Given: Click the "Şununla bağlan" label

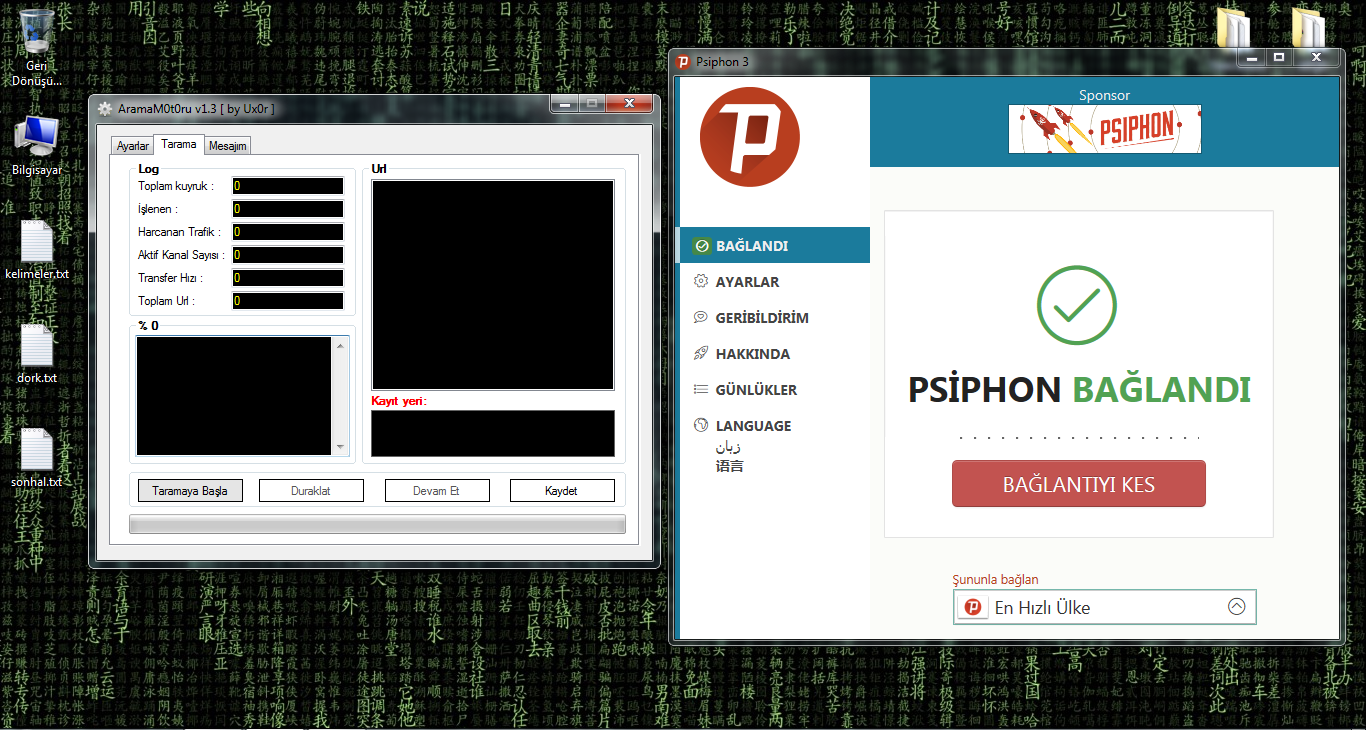Looking at the screenshot, I should click(x=995, y=579).
